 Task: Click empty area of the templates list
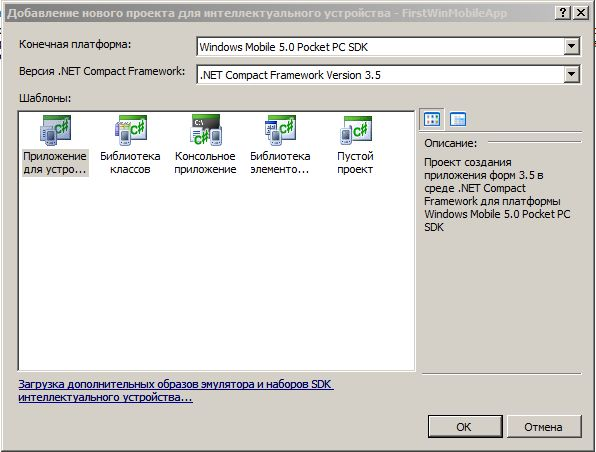216,274
